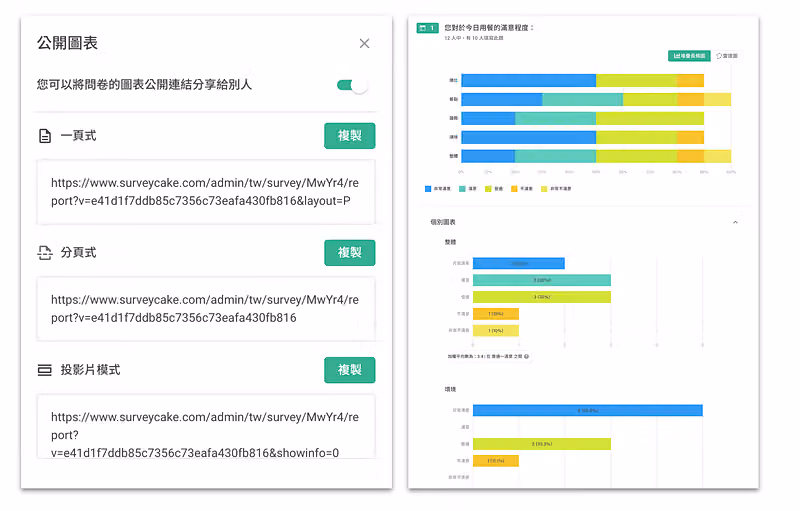The width and height of the screenshot is (800, 511).
Task: Click the lime green 普通 legend swatch
Action: [488, 189]
